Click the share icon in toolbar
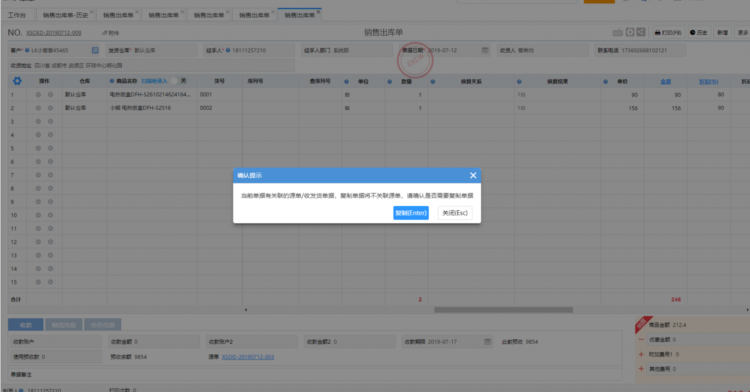 (641, 32)
